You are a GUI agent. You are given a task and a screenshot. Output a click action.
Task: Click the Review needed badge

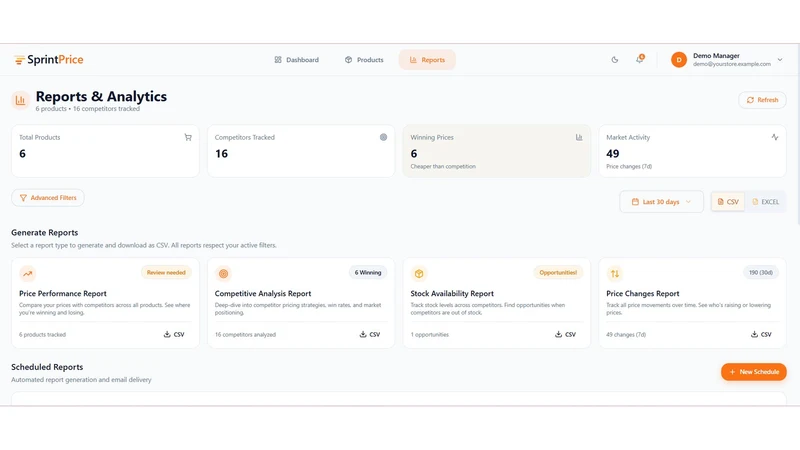coord(166,272)
